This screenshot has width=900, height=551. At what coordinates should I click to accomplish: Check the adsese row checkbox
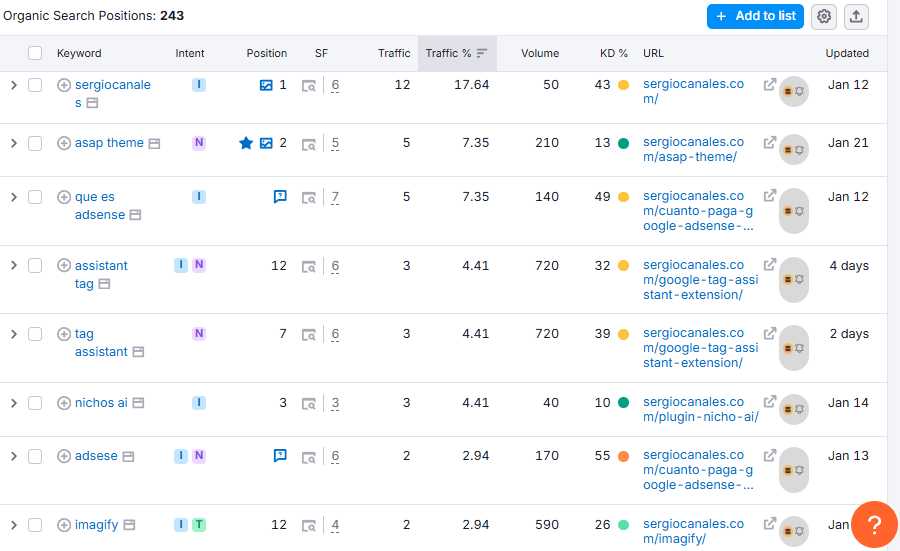click(35, 456)
